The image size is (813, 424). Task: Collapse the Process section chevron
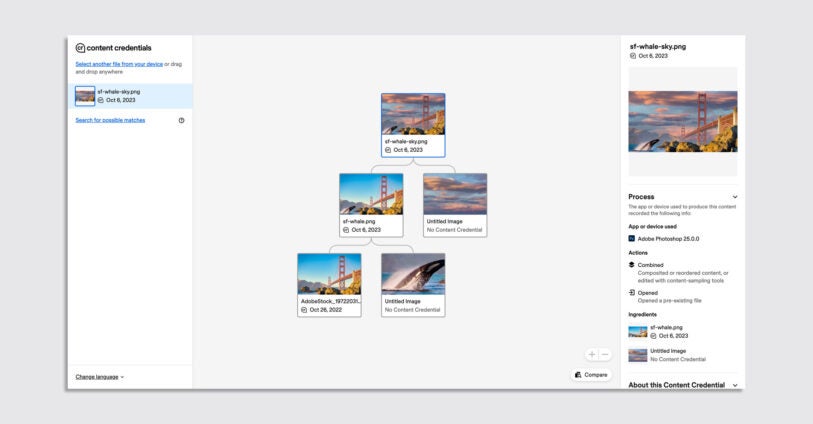[x=735, y=197]
